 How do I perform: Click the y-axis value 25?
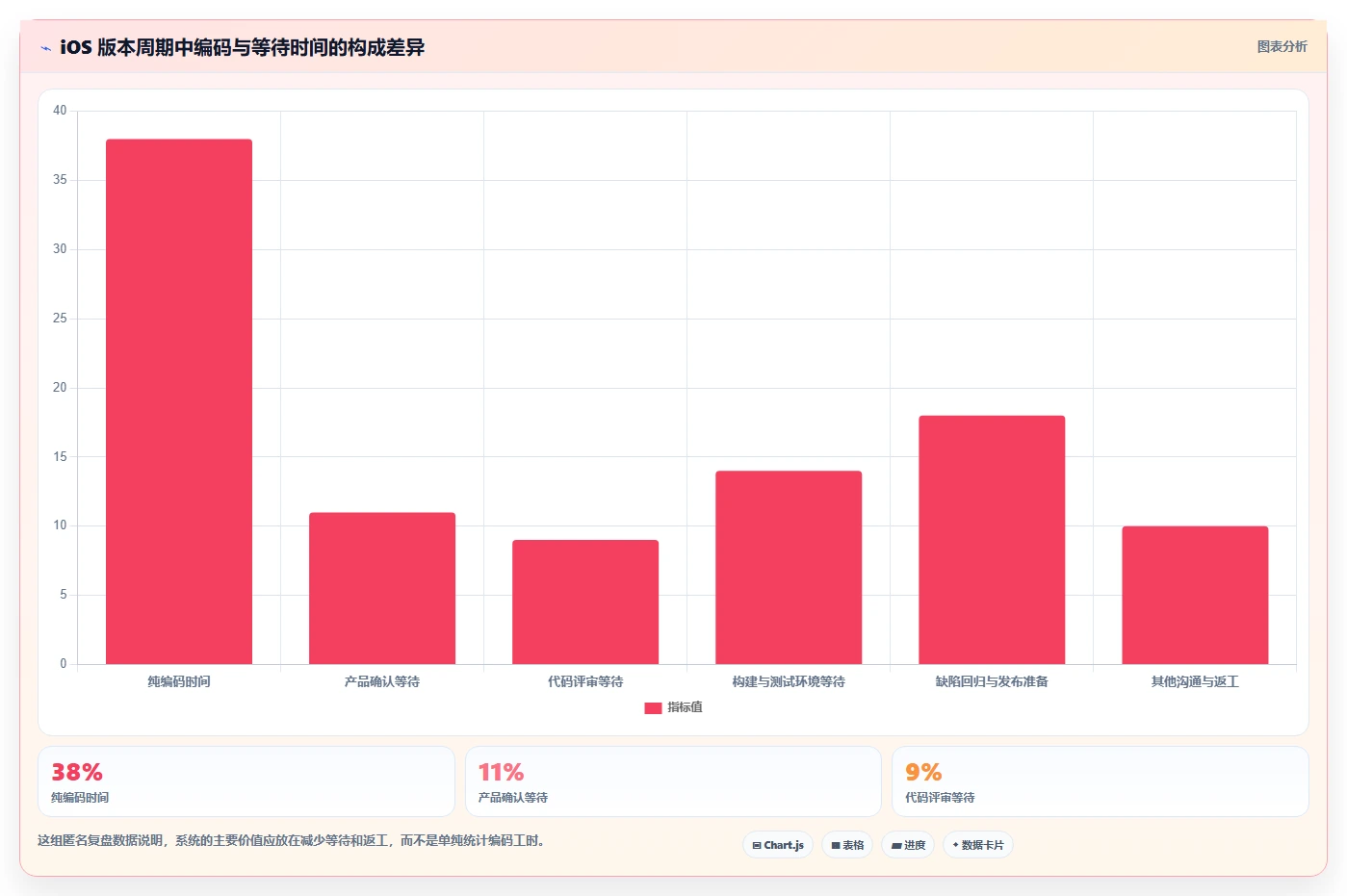tap(60, 319)
